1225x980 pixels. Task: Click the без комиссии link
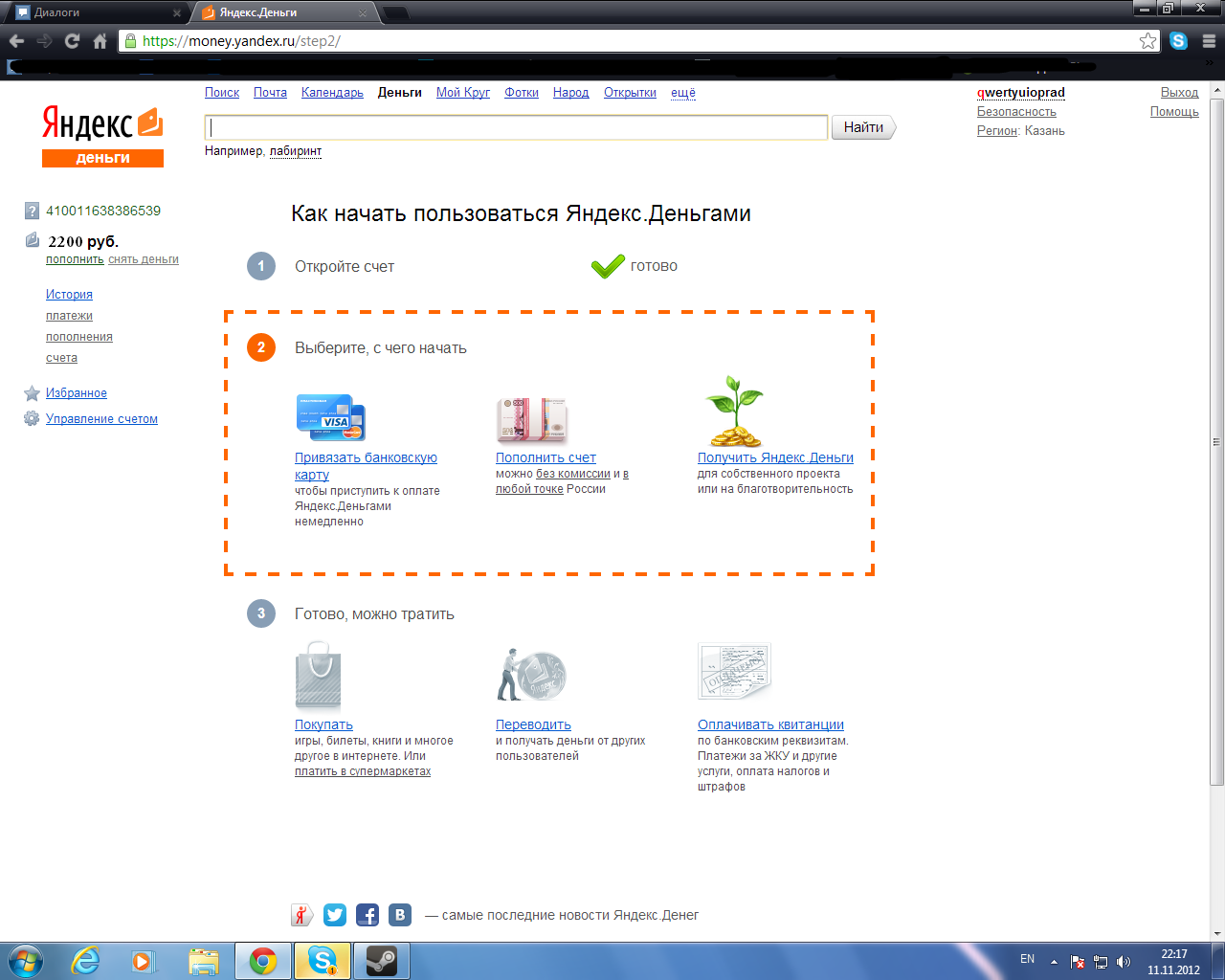[x=573, y=474]
